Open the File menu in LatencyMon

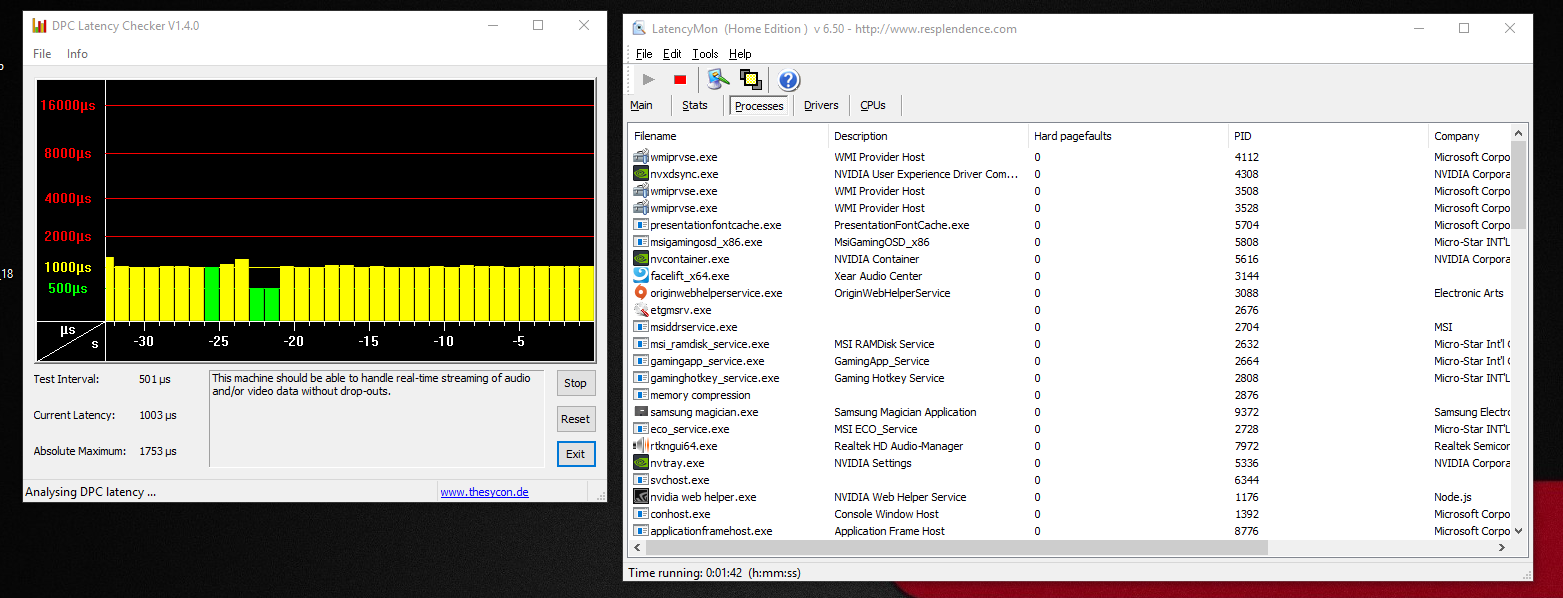644,54
